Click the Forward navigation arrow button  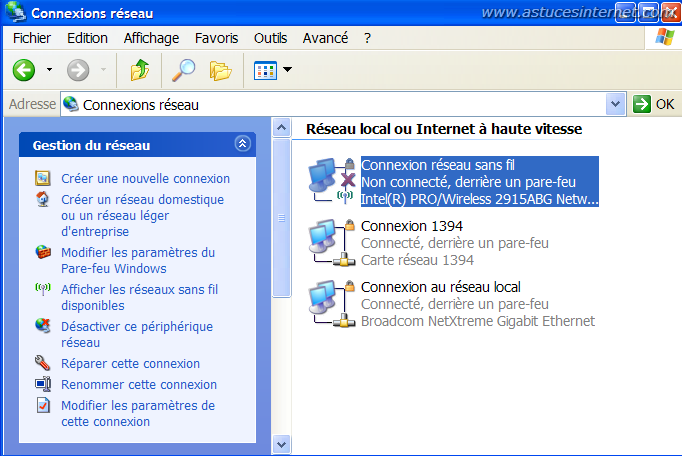coord(78,70)
